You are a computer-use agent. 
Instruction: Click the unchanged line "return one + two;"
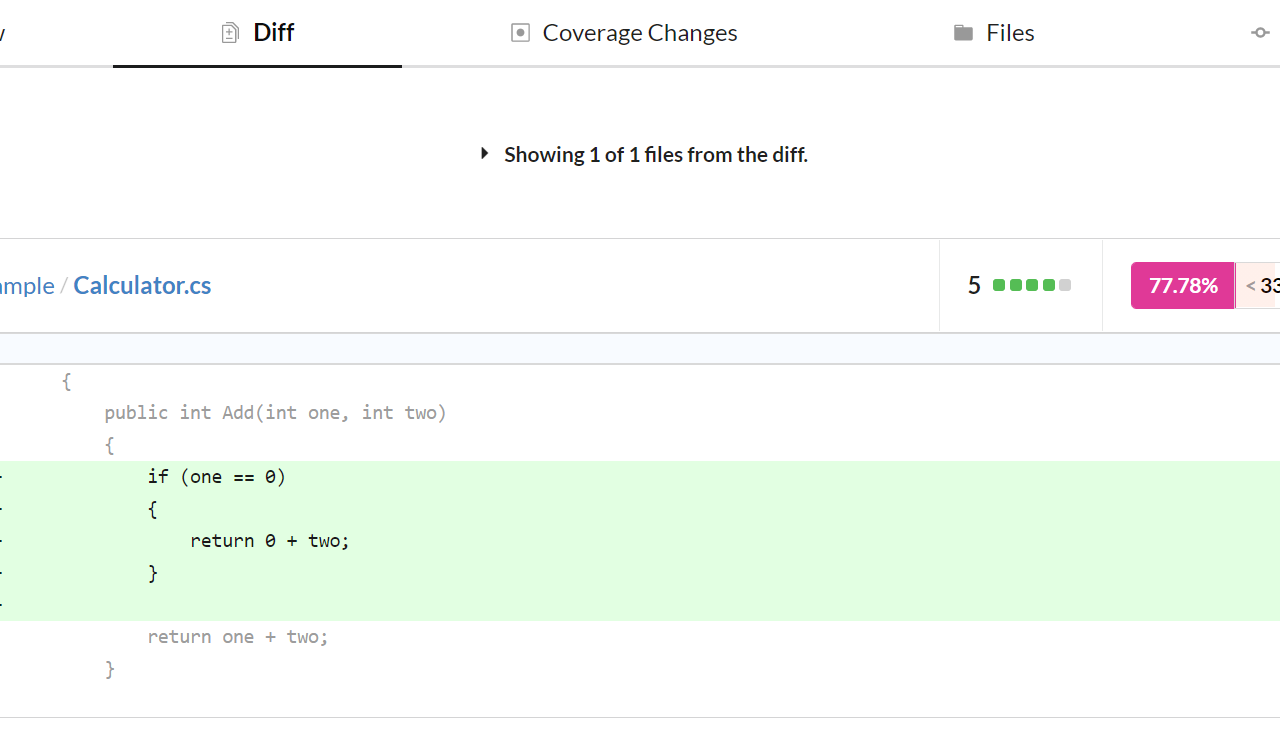pyautogui.click(x=238, y=637)
